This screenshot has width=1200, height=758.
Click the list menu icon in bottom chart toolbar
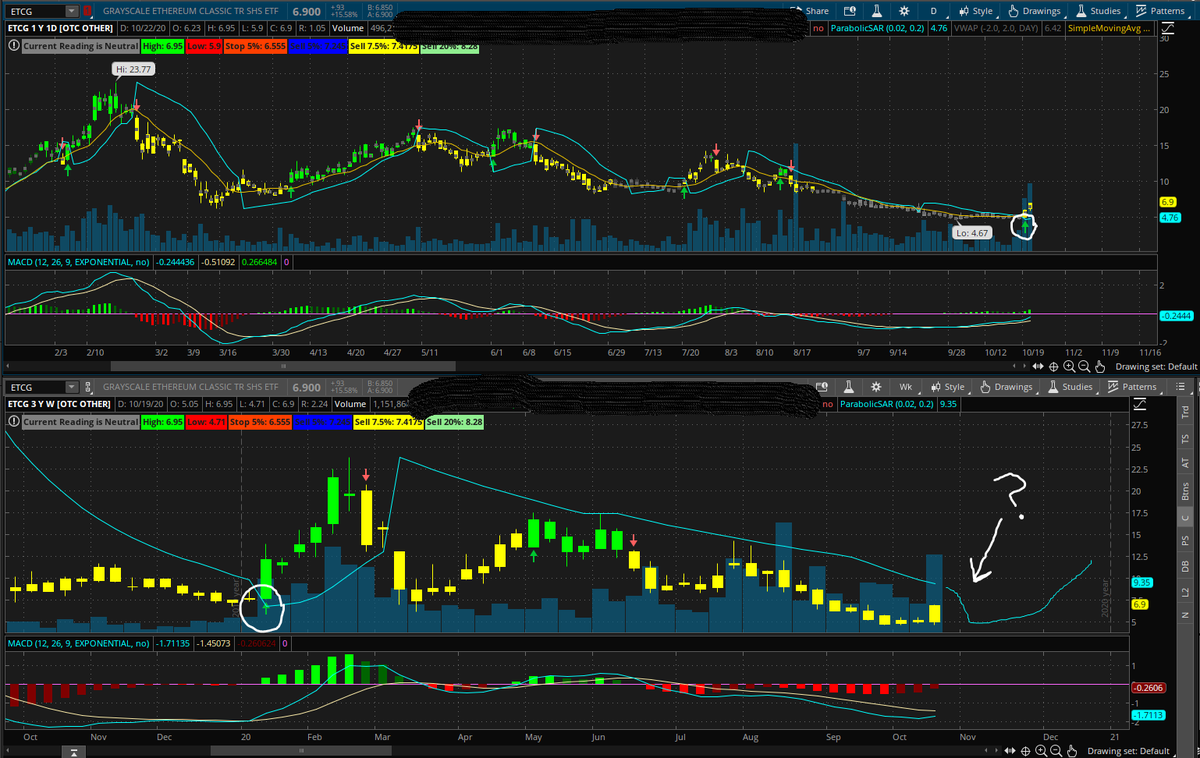[x=1180, y=386]
